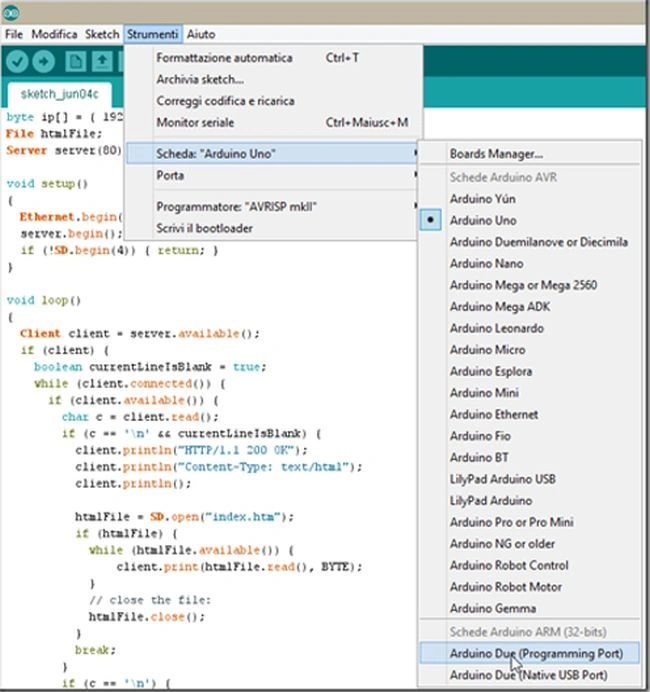The width and height of the screenshot is (650, 692).
Task: Click the "// close the file:" comment
Action: click(x=150, y=600)
